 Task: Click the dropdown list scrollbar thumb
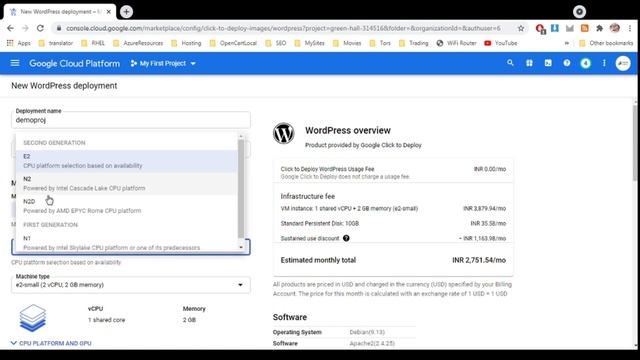241,189
